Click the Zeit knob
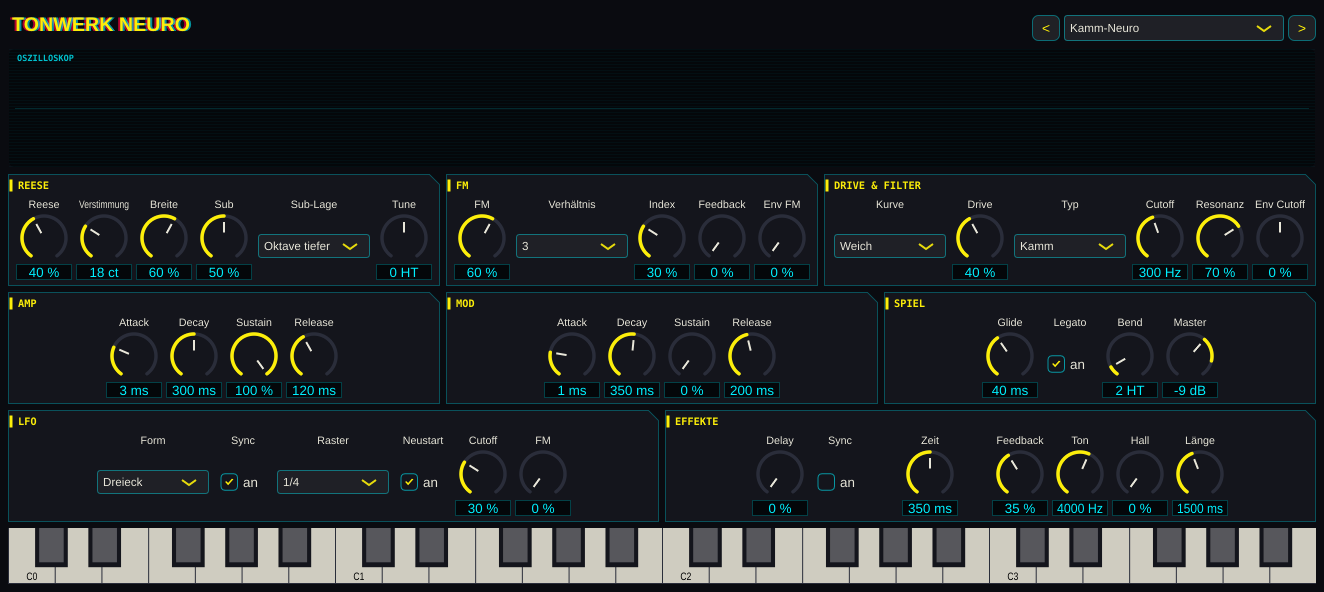Image resolution: width=1324 pixels, height=592 pixels. click(x=930, y=474)
